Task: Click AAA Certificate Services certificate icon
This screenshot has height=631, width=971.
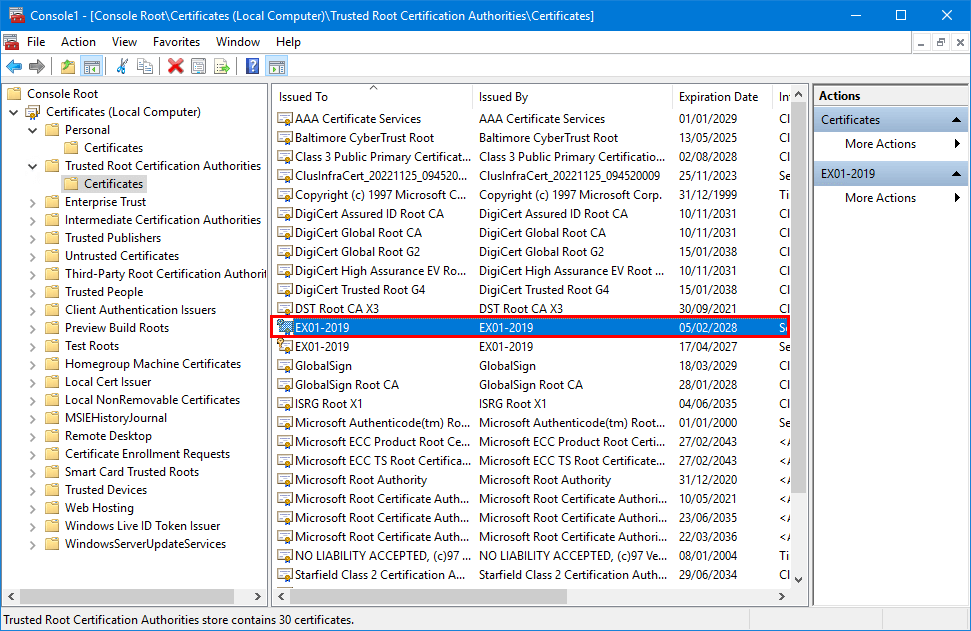Action: coord(285,119)
